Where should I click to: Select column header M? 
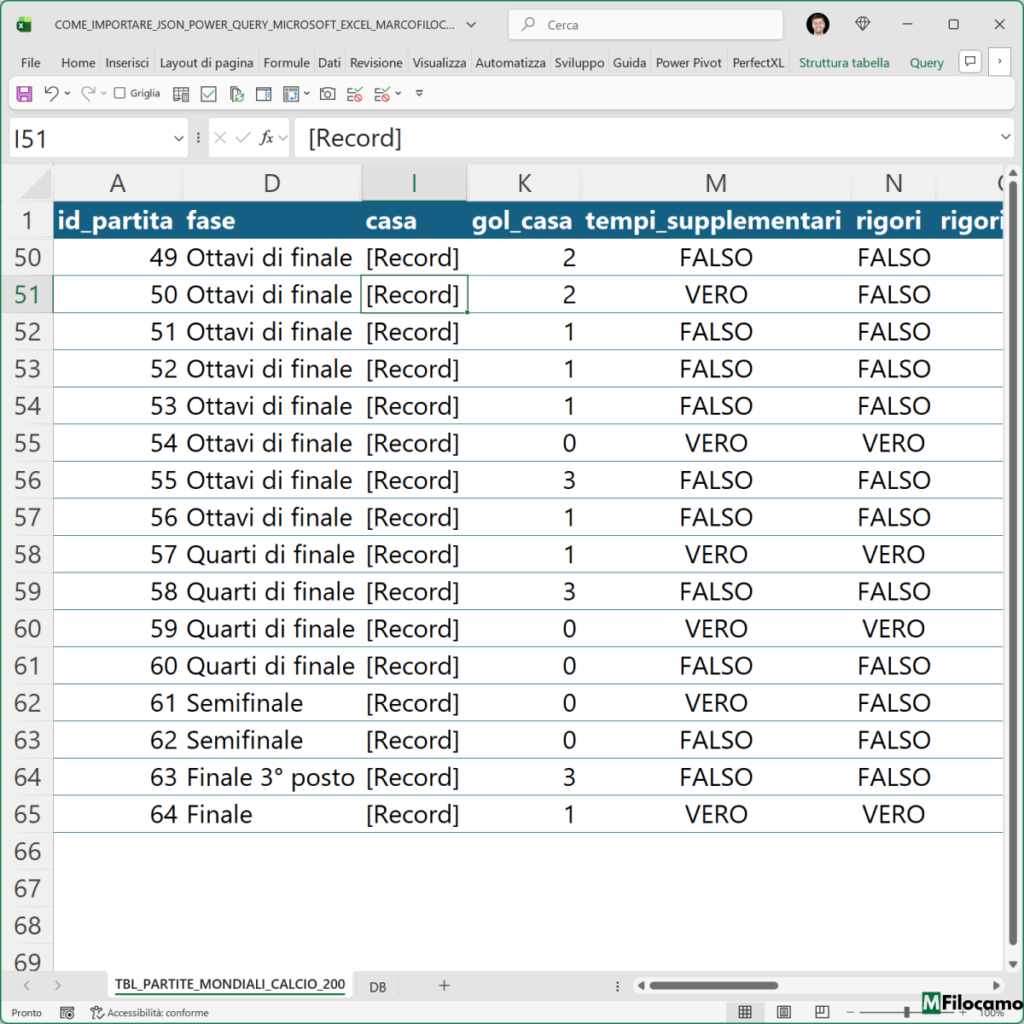point(716,183)
